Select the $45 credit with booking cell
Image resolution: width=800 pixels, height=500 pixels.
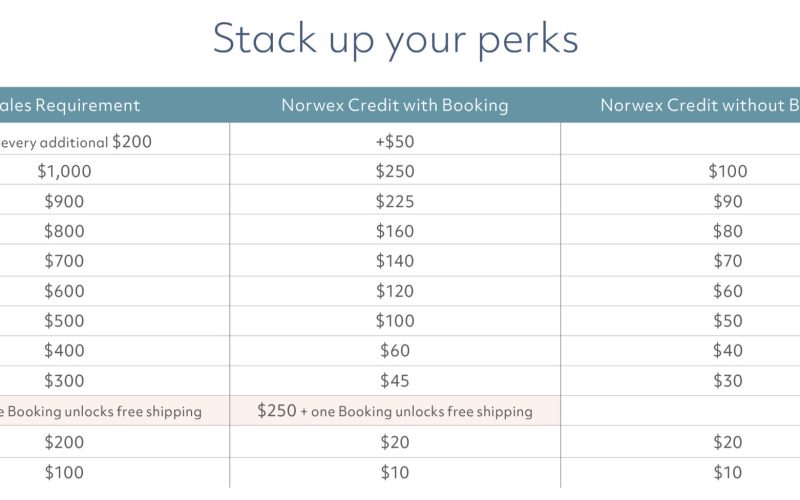394,381
